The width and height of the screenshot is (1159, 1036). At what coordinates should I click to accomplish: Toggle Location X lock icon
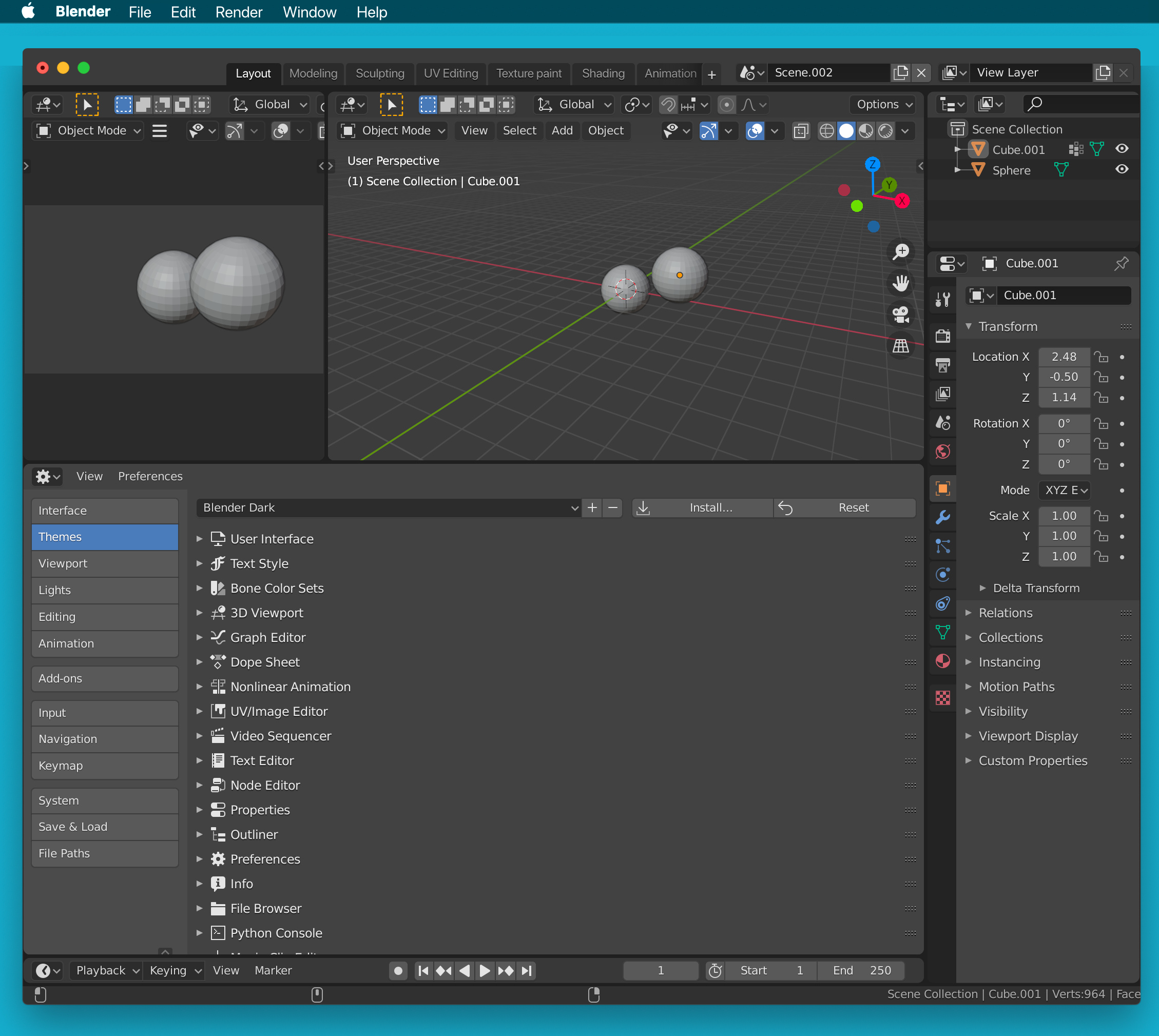coord(1101,357)
